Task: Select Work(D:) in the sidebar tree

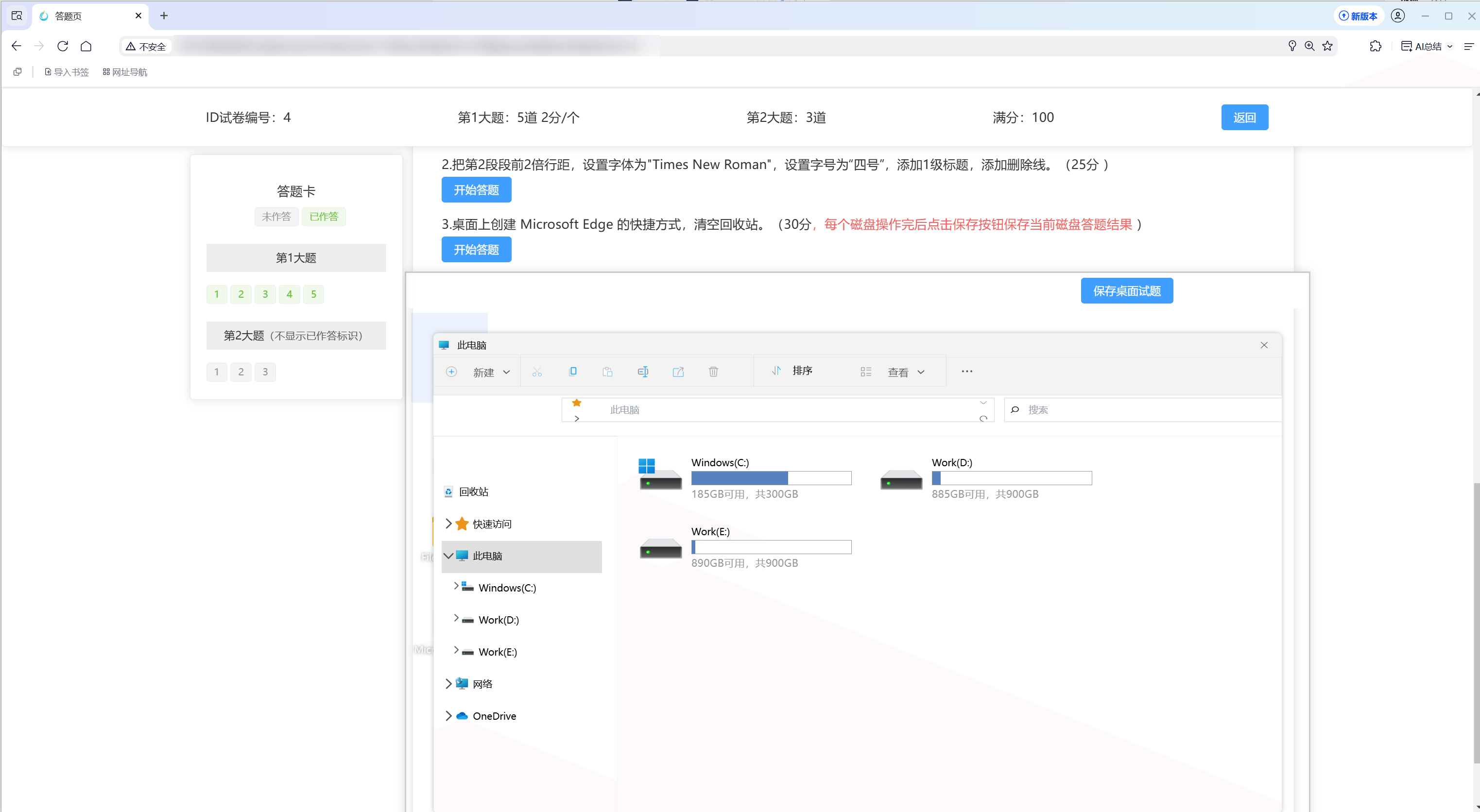Action: coord(498,620)
